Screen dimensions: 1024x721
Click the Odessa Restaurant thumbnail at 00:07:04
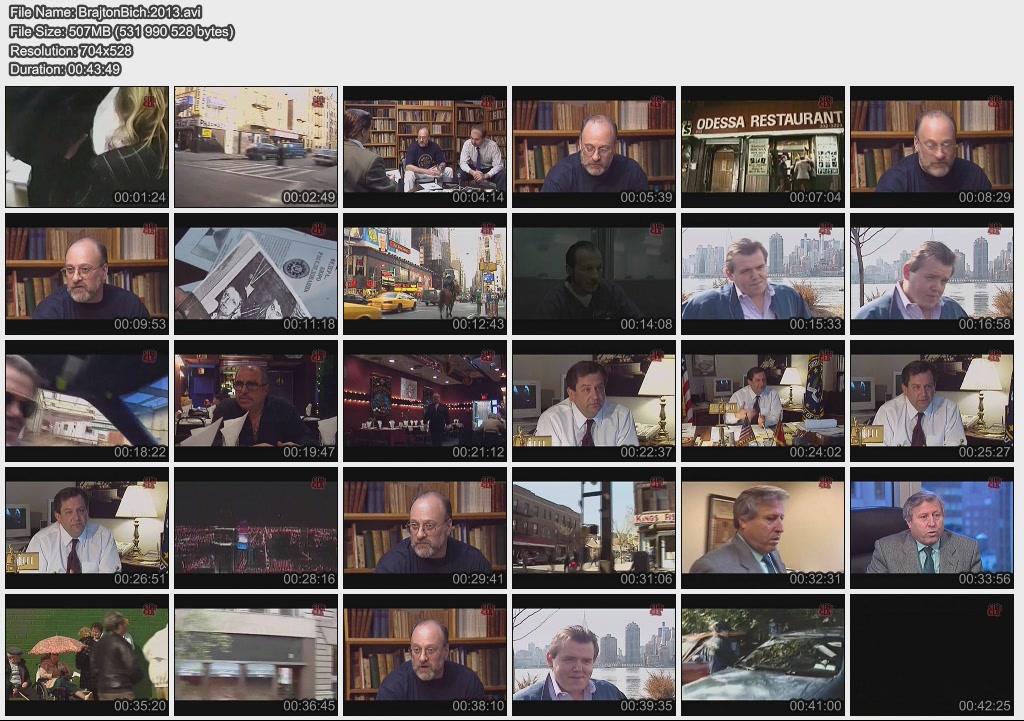(763, 147)
